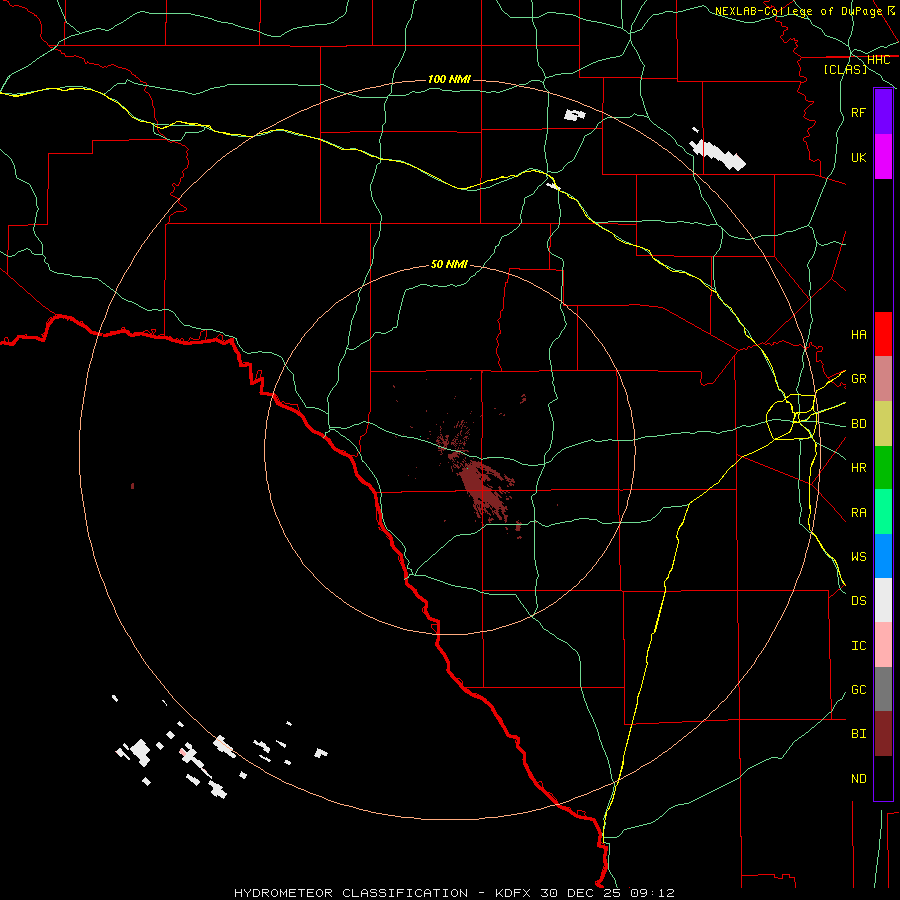900x900 pixels.
Task: Click the GC legend label
Action: (859, 689)
